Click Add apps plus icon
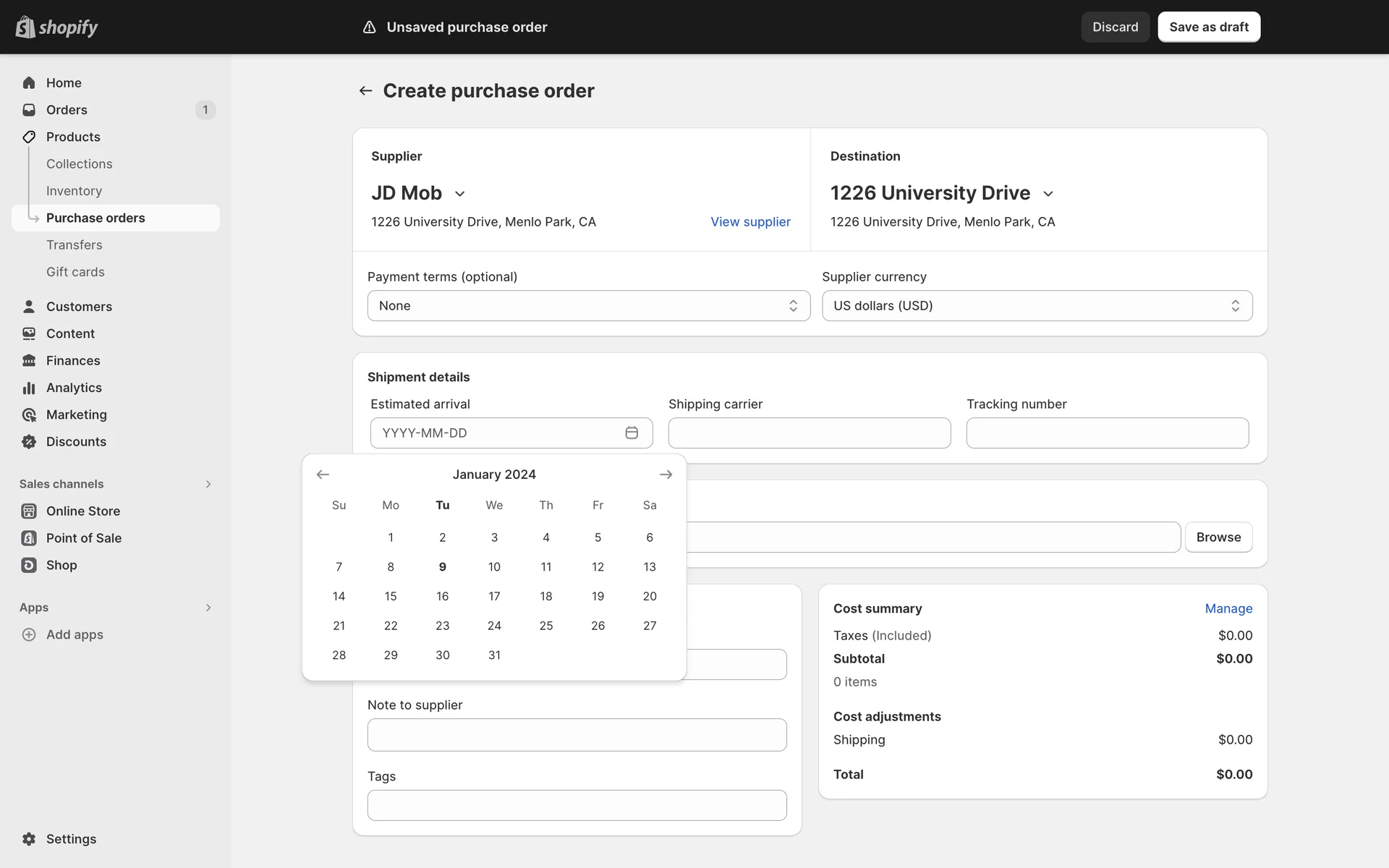This screenshot has height=868, width=1389. [x=29, y=634]
